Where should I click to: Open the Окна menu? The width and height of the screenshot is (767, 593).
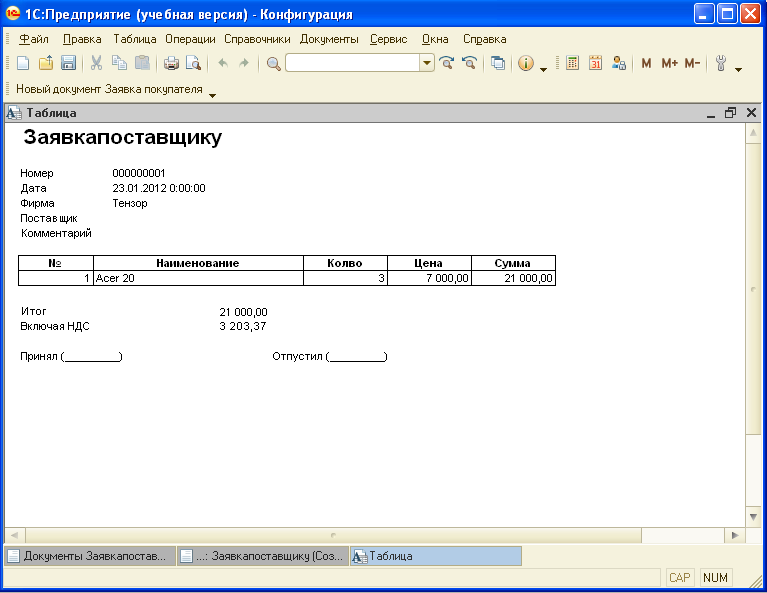pyautogui.click(x=435, y=39)
